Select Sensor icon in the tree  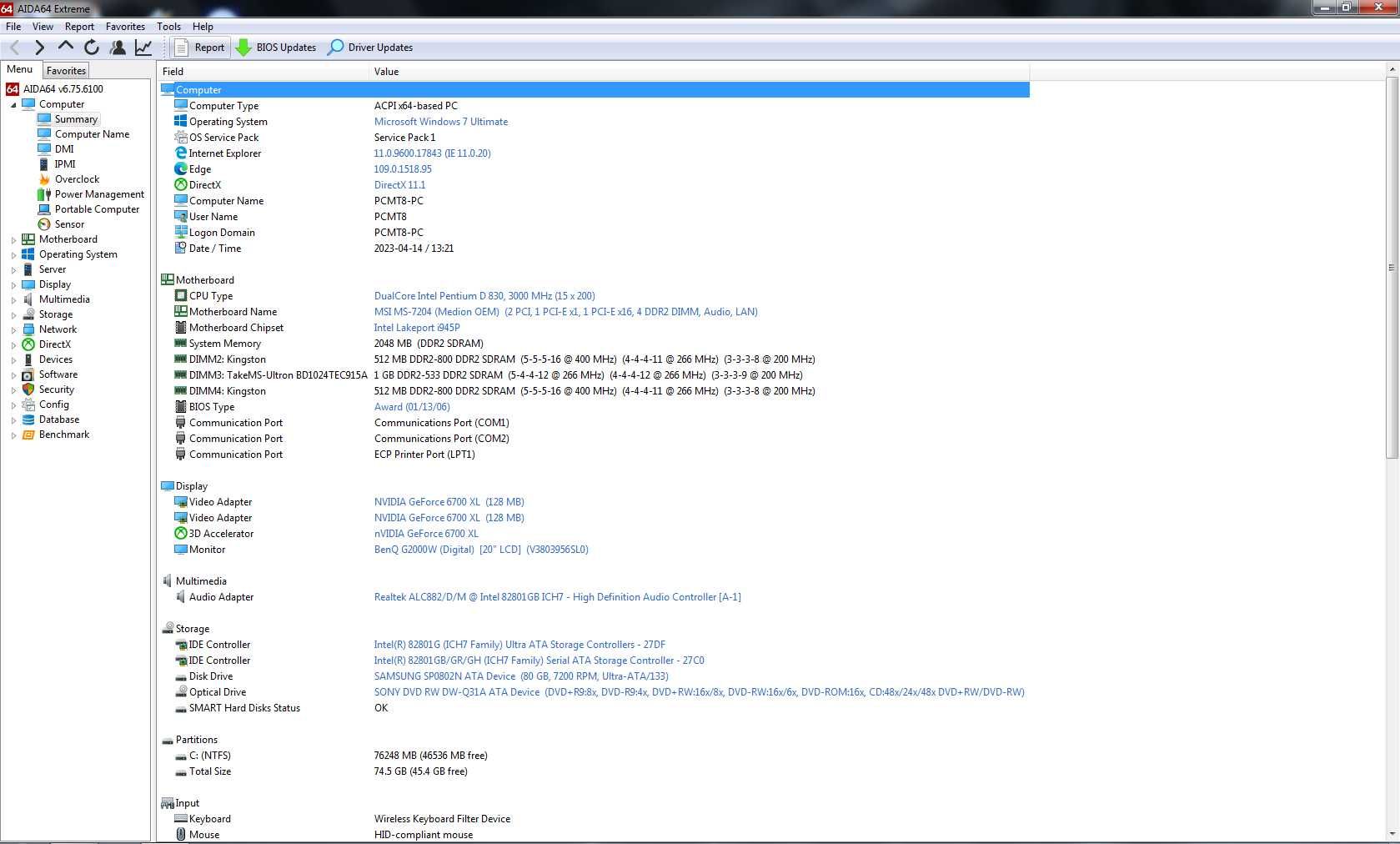[44, 224]
